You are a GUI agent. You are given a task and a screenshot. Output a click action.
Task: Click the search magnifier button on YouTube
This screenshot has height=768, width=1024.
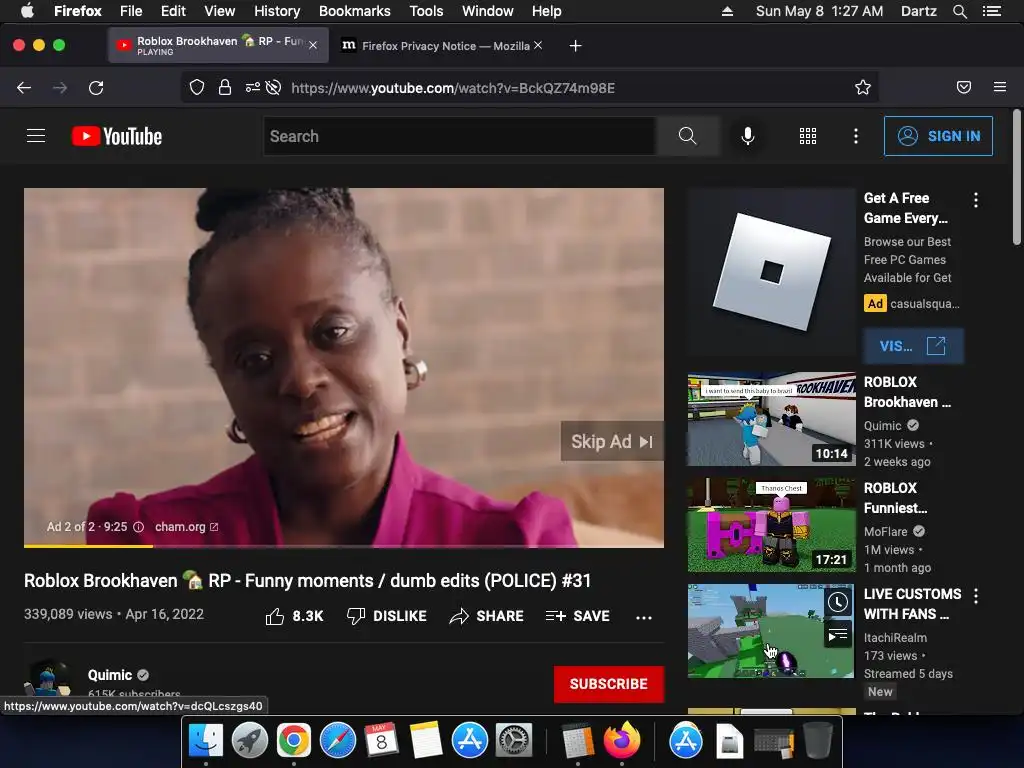click(688, 136)
